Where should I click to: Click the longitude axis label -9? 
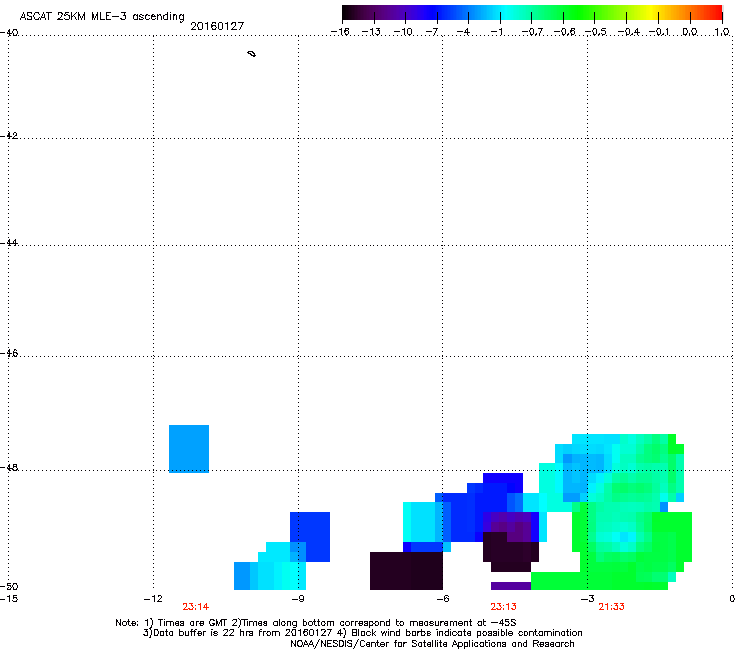coord(298,599)
